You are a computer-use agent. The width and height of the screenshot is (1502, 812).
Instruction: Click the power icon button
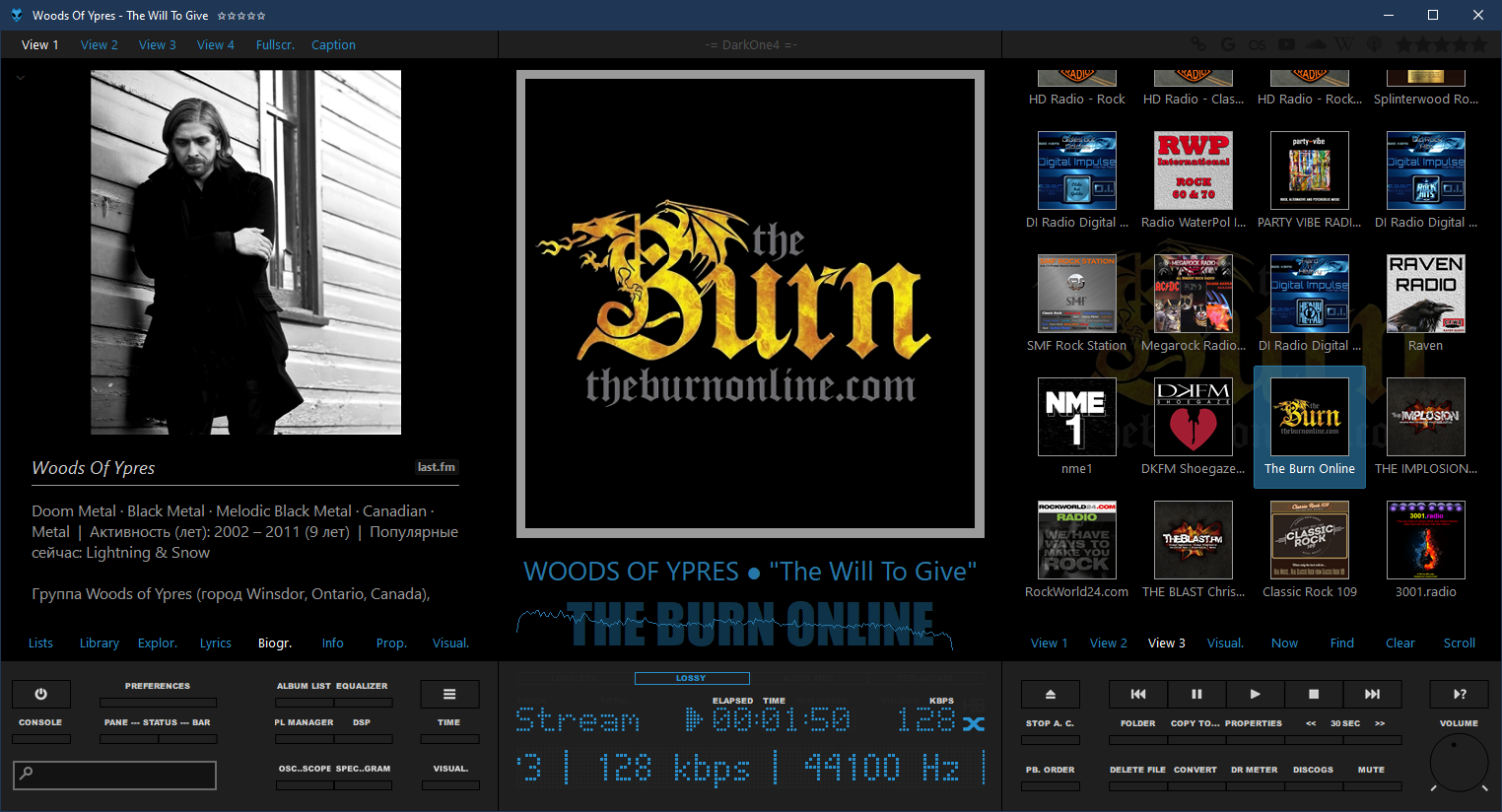[40, 694]
